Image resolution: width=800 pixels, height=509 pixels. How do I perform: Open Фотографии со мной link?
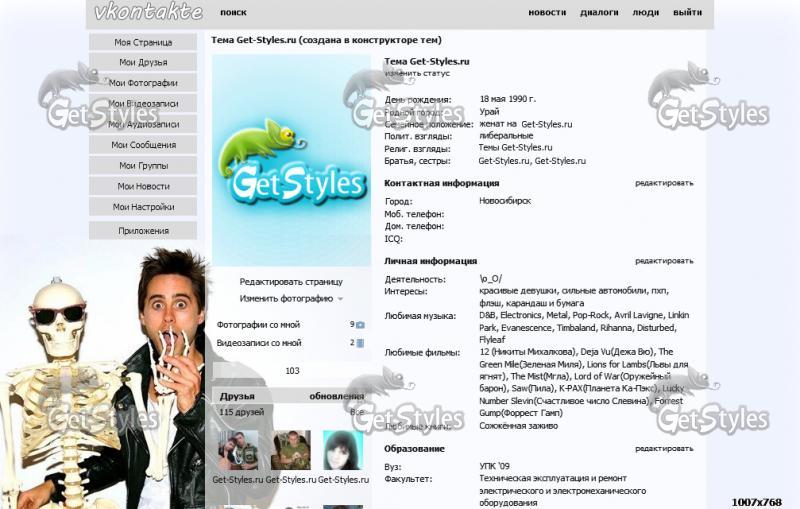258,325
